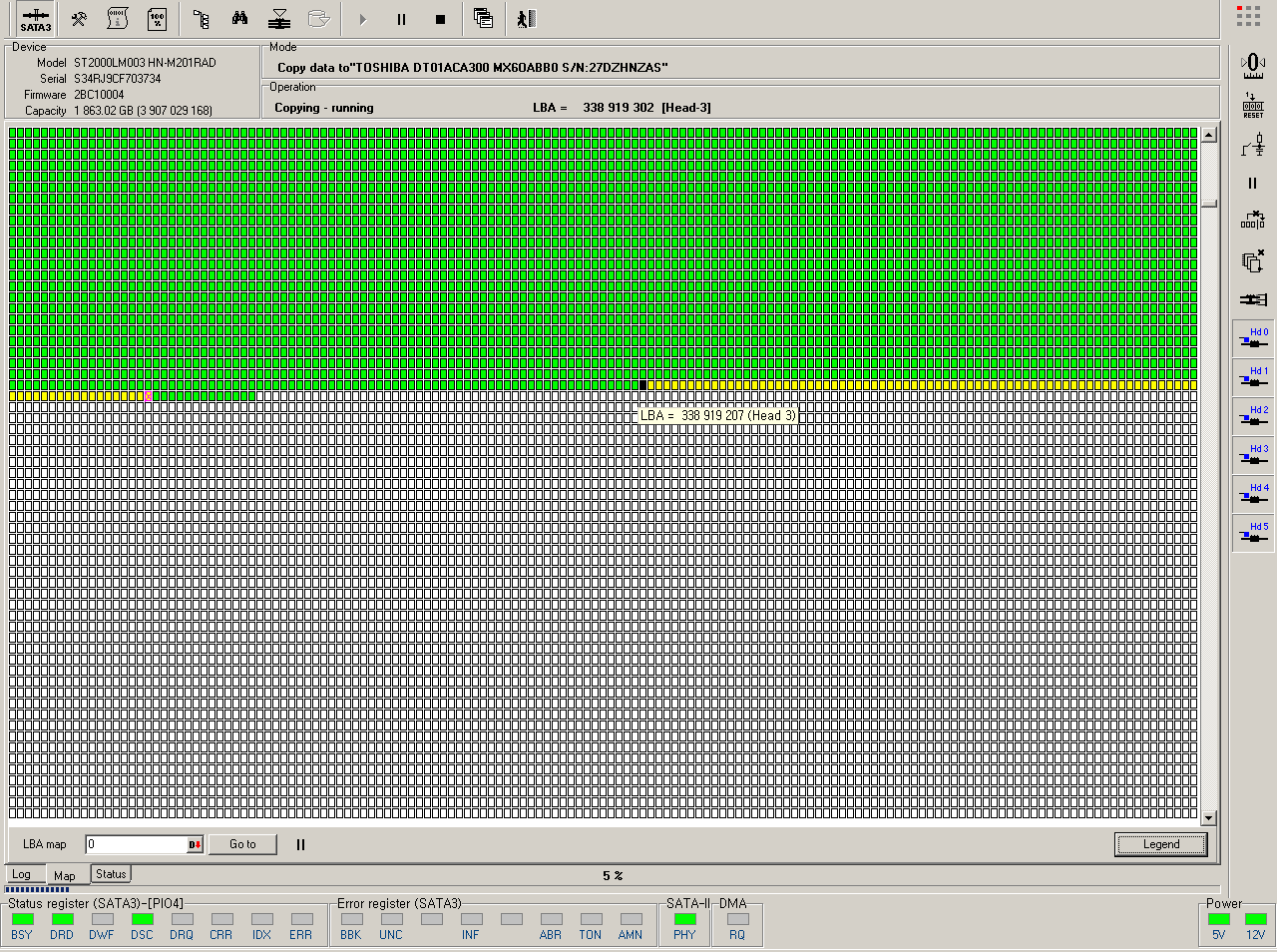The image size is (1277, 952).
Task: Open the crossed hammer tools icon
Action: point(79,19)
